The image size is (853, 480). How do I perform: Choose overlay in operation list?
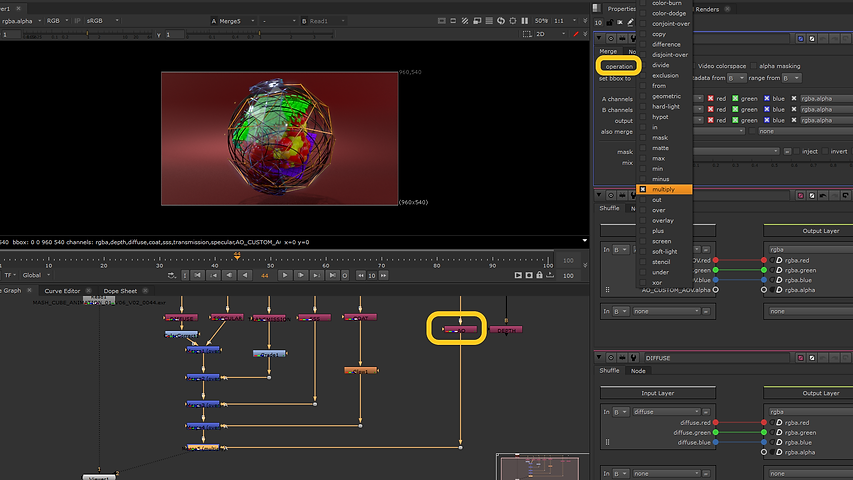tap(664, 220)
